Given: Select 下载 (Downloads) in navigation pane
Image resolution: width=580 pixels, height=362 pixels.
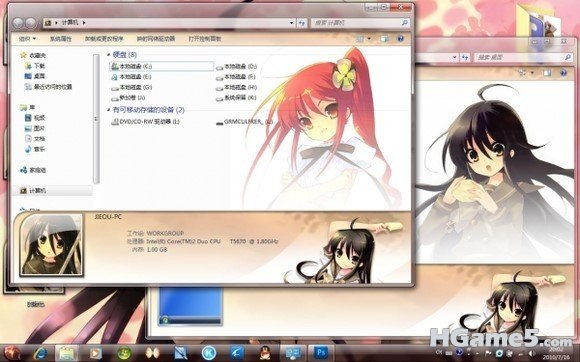Looking at the screenshot, I should pos(35,66).
